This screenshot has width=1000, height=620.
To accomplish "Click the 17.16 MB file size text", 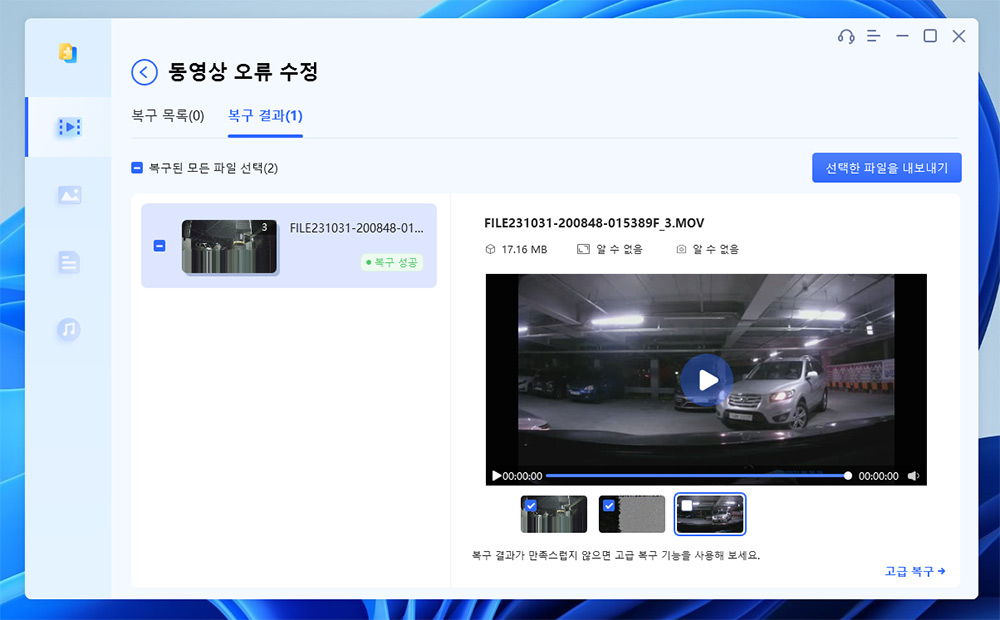I will point(524,249).
